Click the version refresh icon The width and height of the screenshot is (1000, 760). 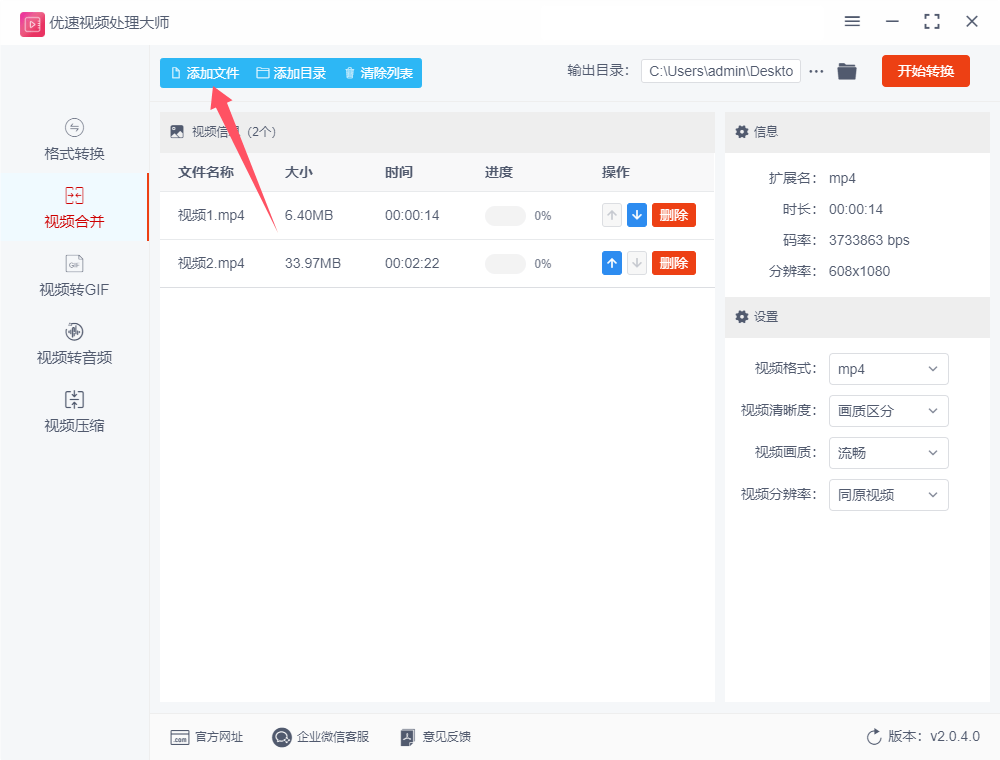874,737
